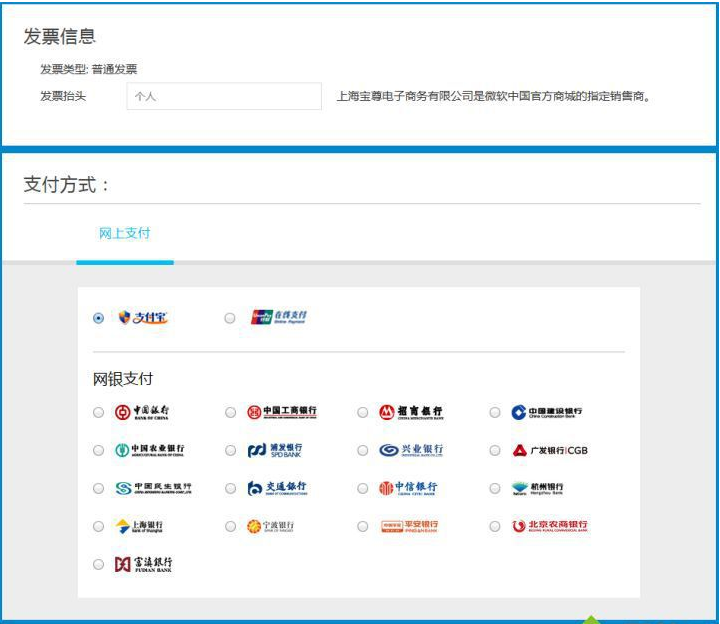The height and width of the screenshot is (624, 720).
Task: Click the China Construction Bank logo
Action: 546,412
